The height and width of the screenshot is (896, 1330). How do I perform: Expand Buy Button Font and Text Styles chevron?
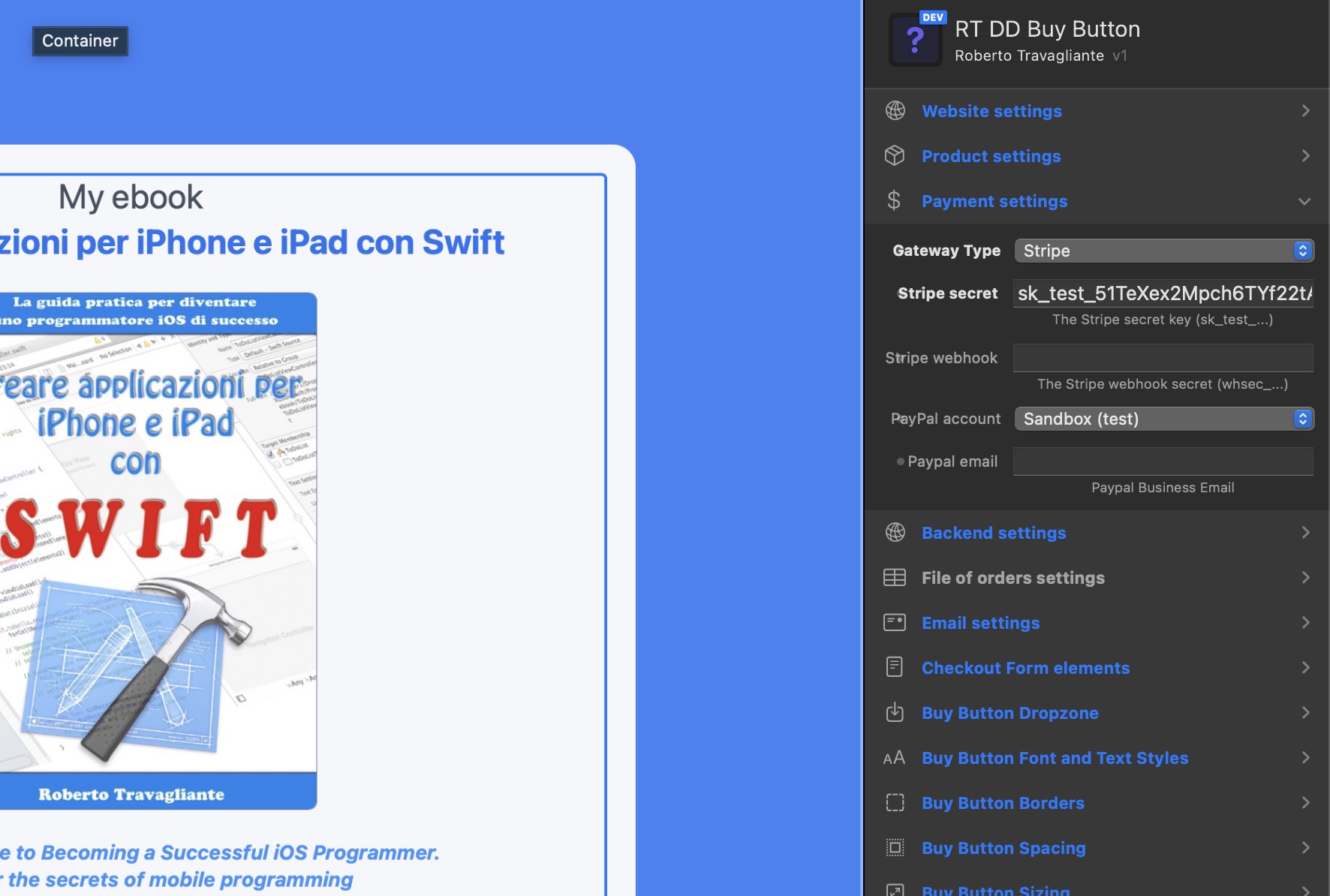pyautogui.click(x=1306, y=758)
